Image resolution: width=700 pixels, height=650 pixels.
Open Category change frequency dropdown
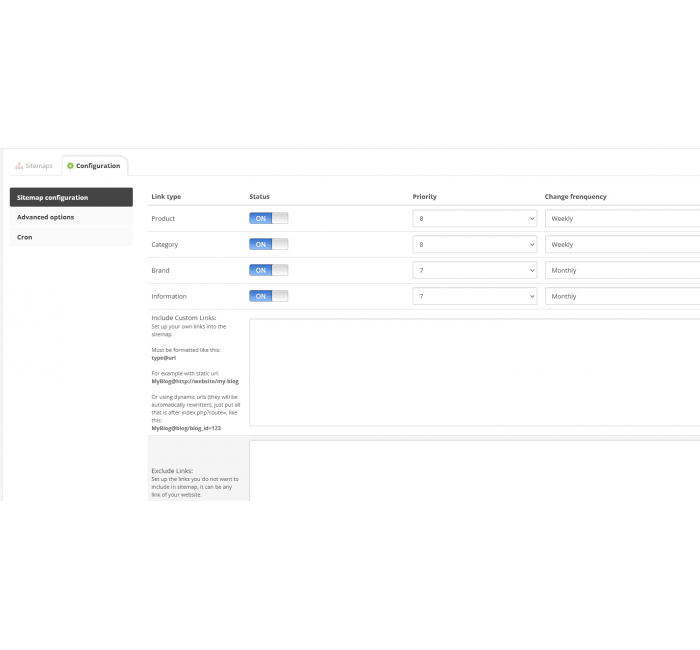(x=622, y=244)
